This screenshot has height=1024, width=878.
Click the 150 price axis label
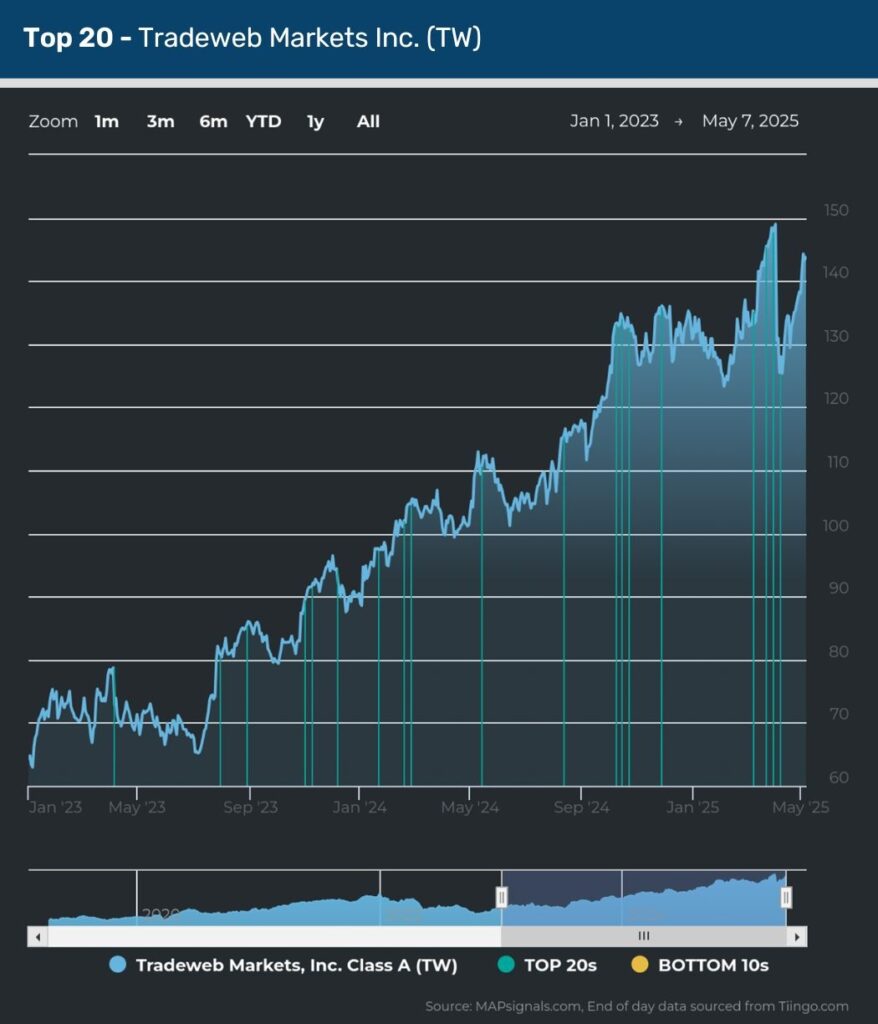click(836, 210)
